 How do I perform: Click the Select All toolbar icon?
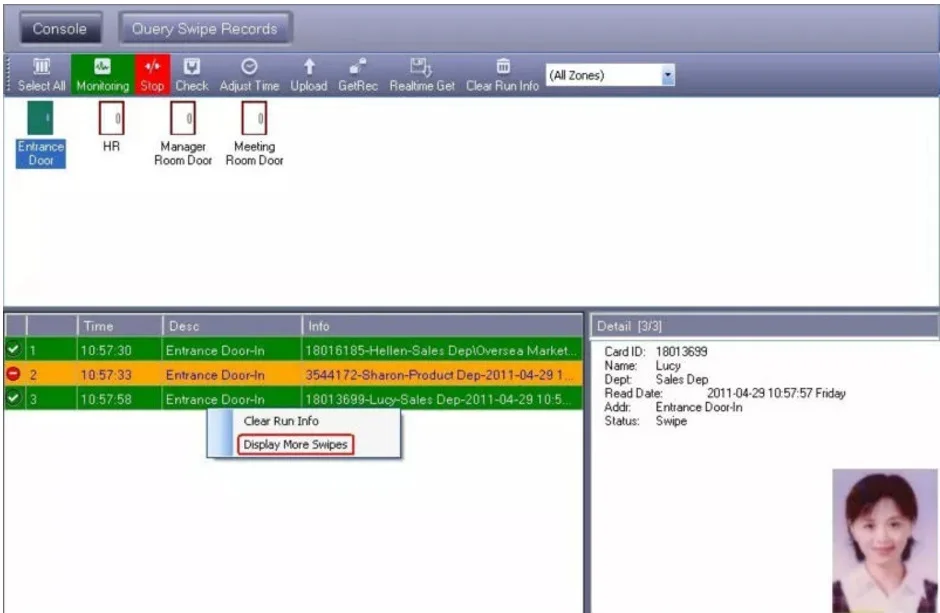[x=41, y=75]
